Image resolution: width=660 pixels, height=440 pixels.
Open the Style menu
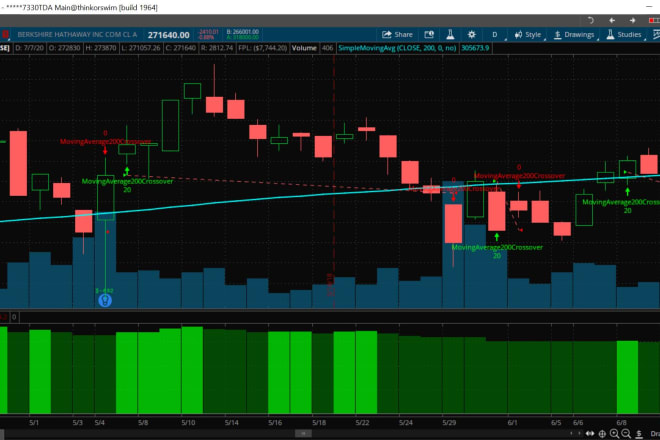528,35
